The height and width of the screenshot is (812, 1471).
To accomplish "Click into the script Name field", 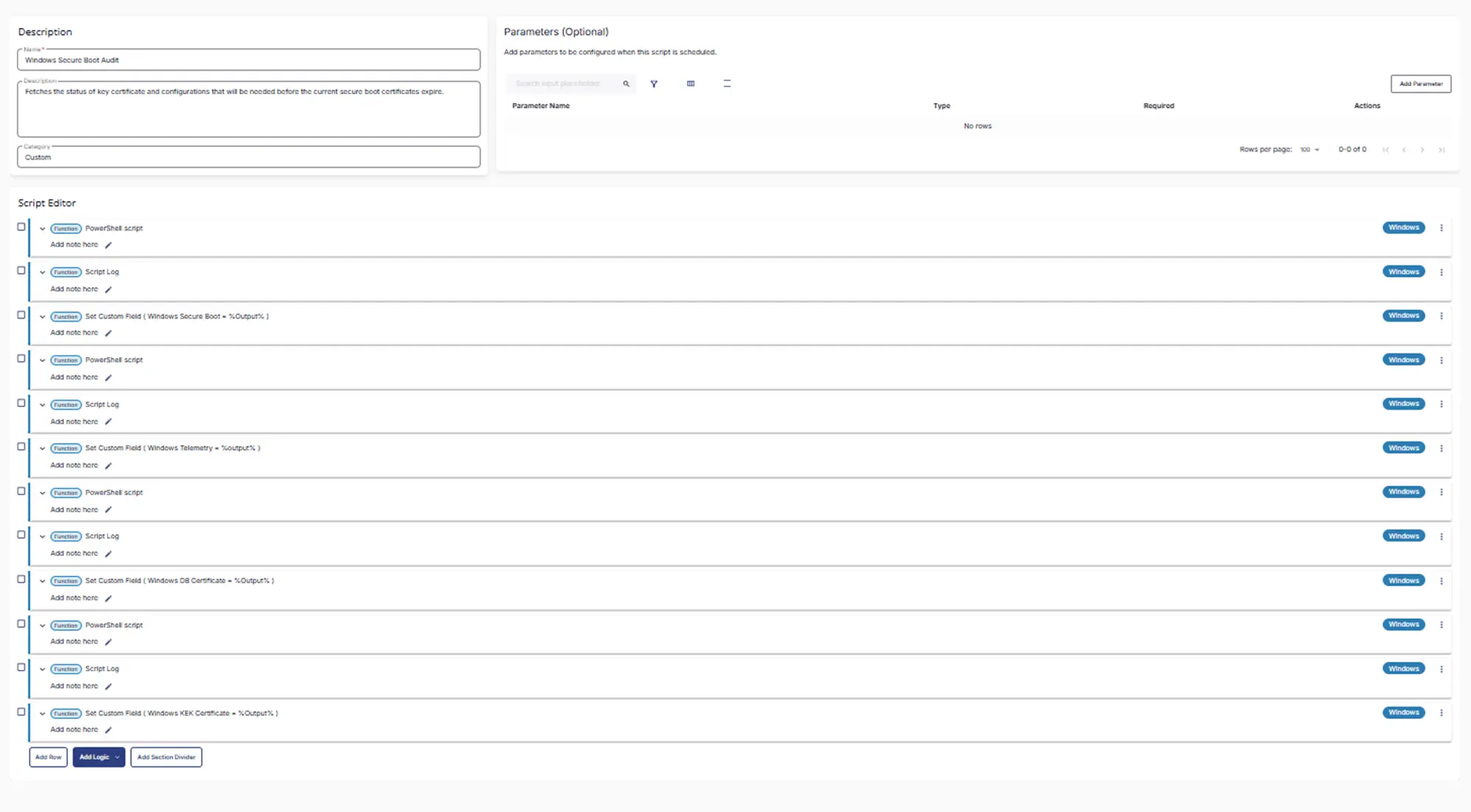I will pyautogui.click(x=248, y=60).
